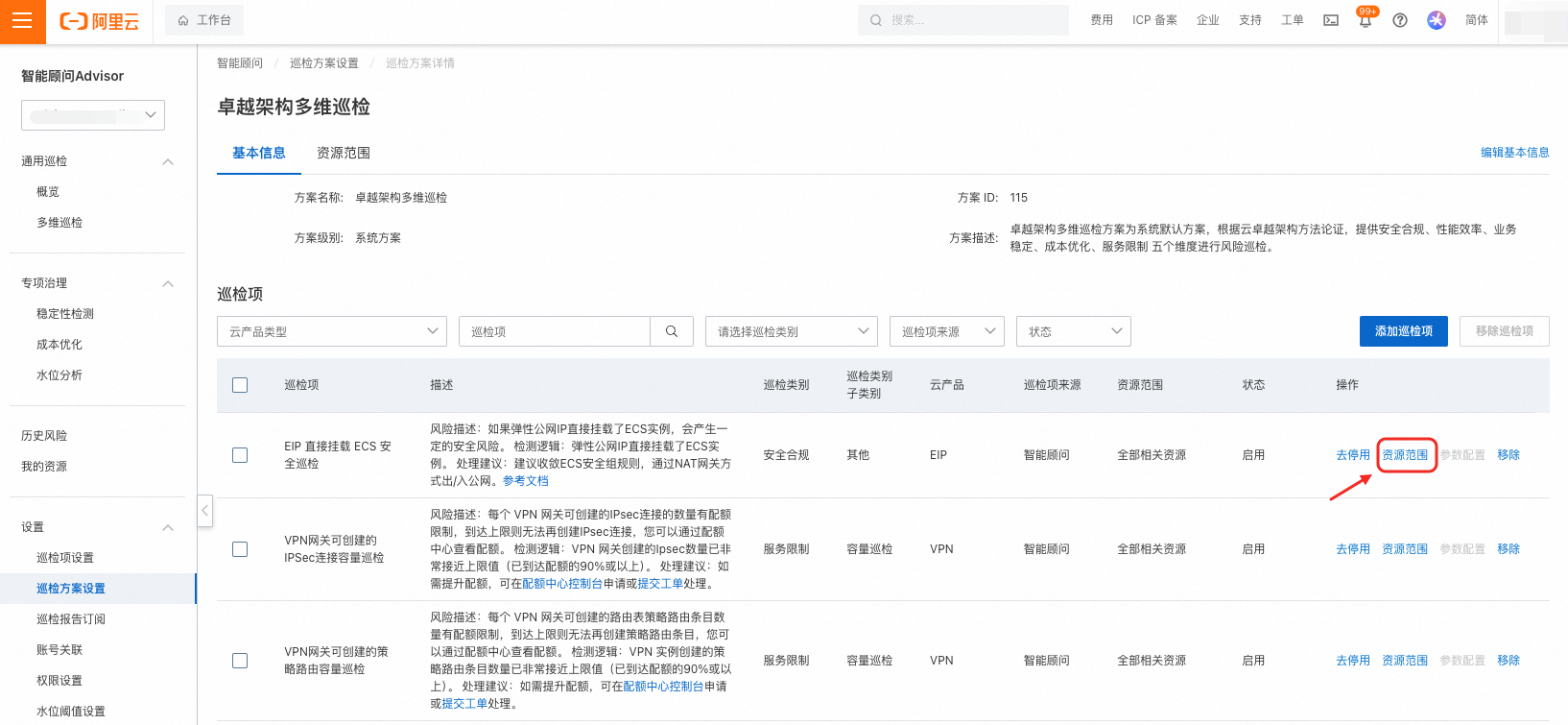This screenshot has width=1568, height=725.
Task: Open 多维巡检 in sidebar
Action: 59,223
